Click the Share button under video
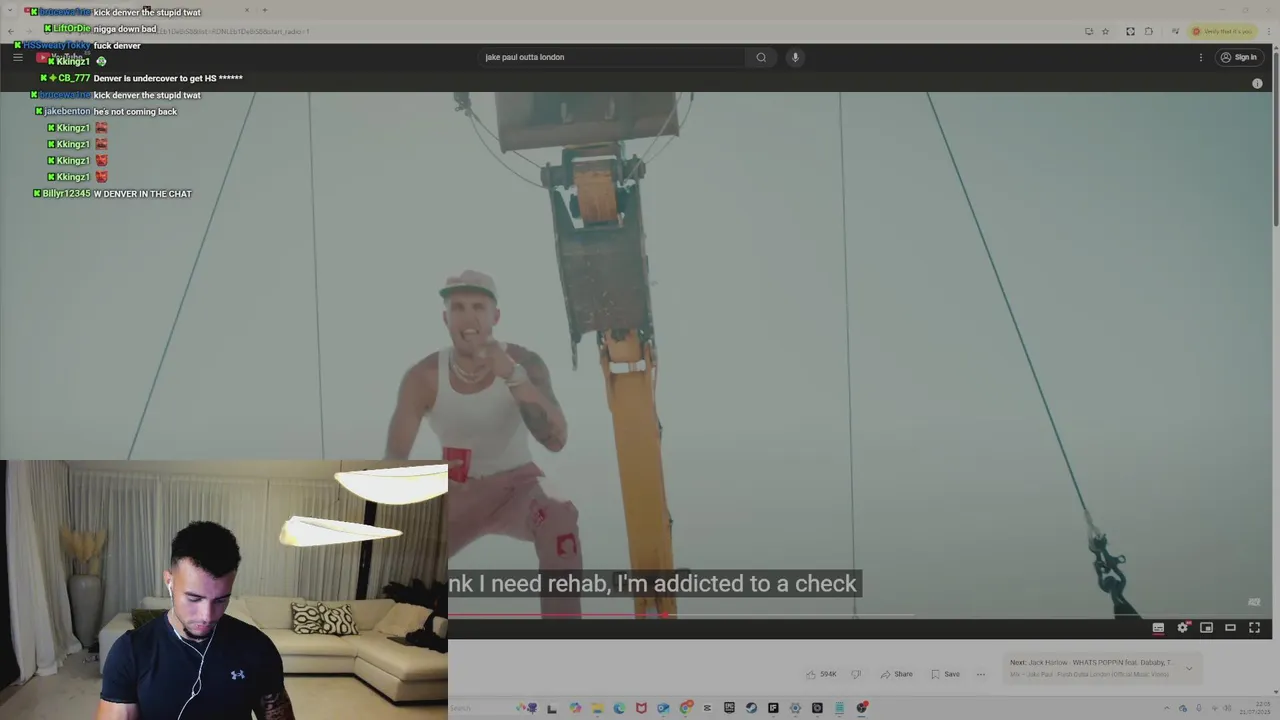The height and width of the screenshot is (720, 1280). (896, 674)
